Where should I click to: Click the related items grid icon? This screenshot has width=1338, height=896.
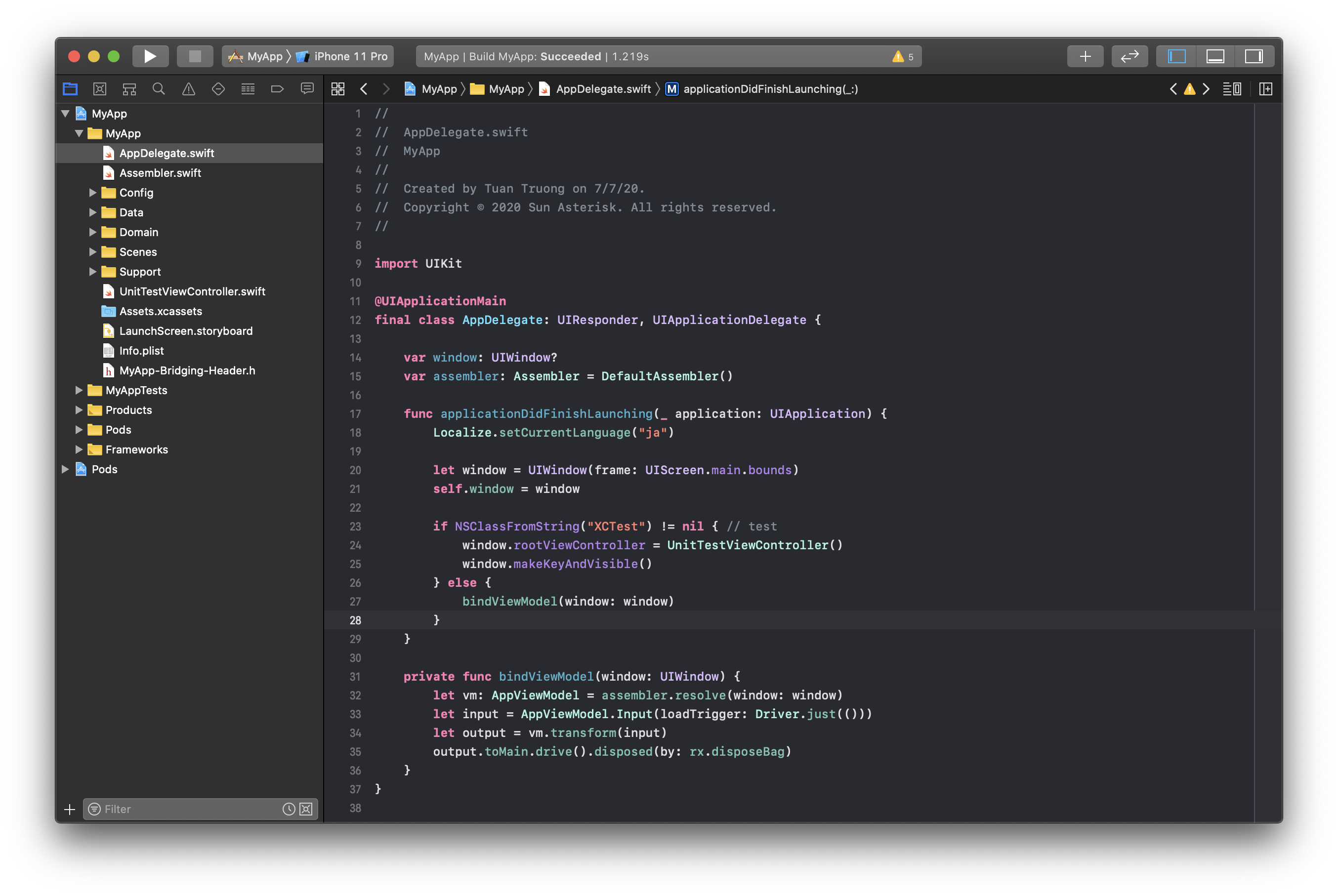pyautogui.click(x=338, y=89)
